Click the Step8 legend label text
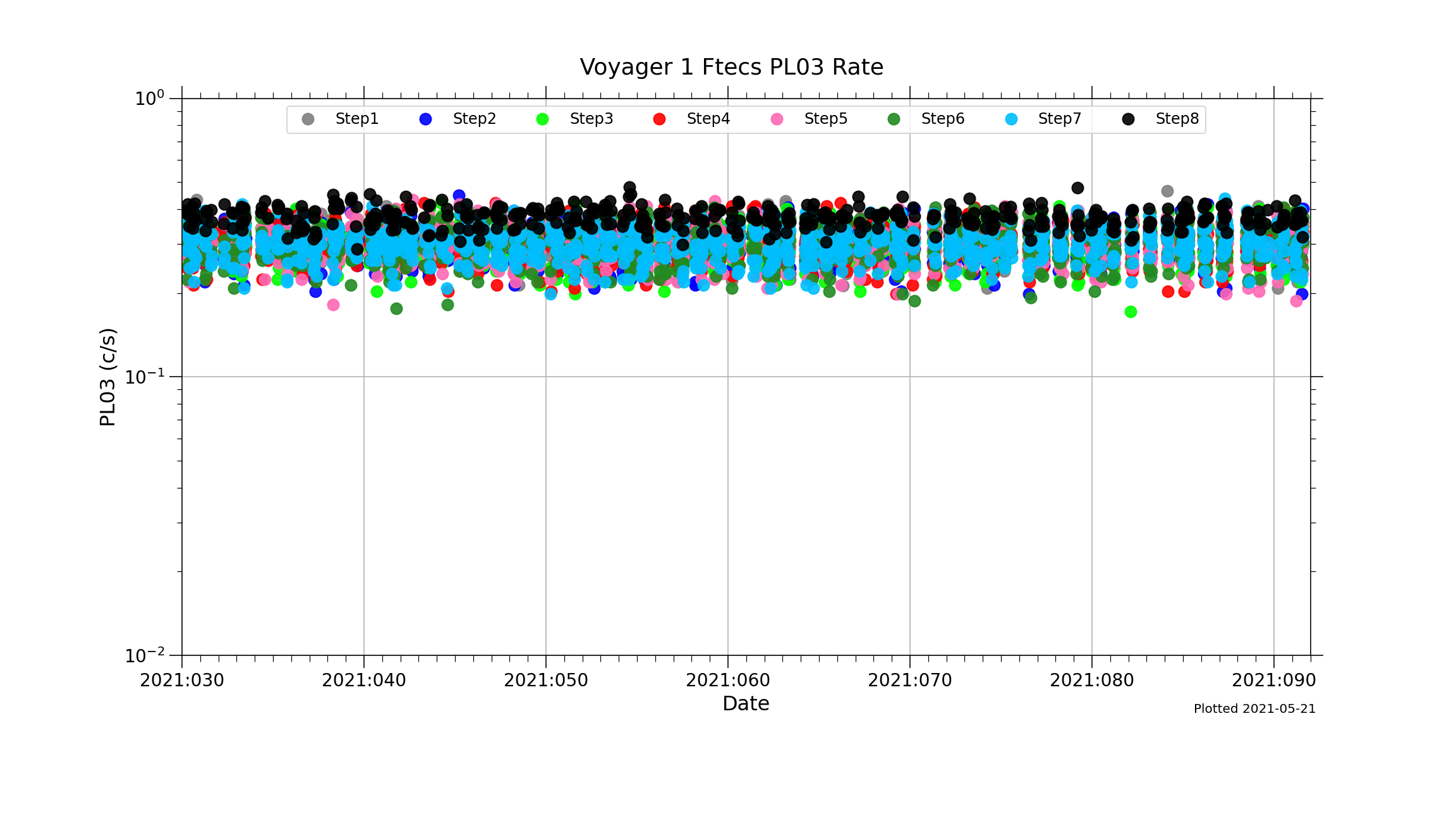The width and height of the screenshot is (1456, 819). 1177,119
